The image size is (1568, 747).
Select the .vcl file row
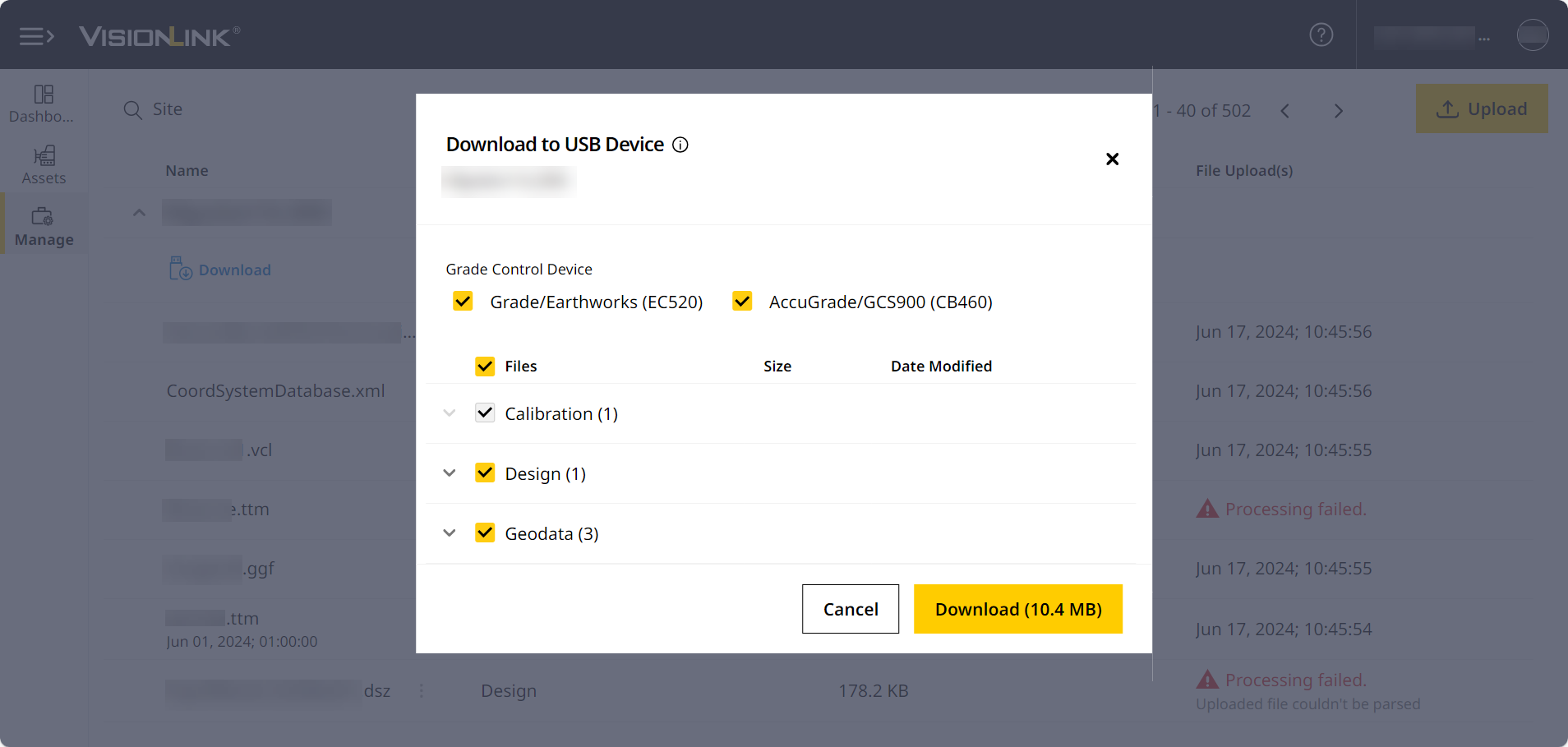[x=219, y=450]
